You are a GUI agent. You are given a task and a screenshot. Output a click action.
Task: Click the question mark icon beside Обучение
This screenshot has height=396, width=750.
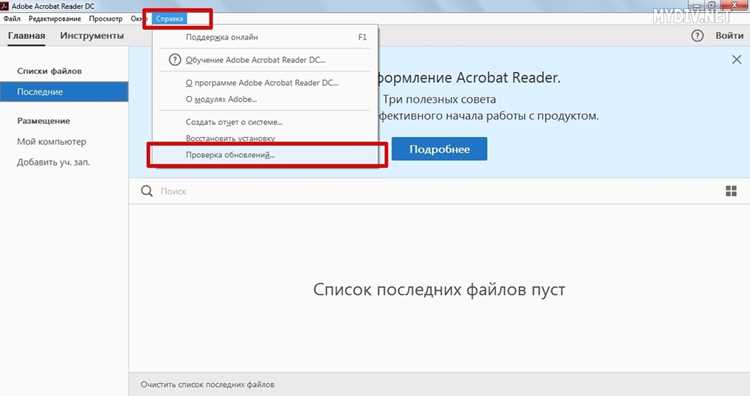[175, 60]
